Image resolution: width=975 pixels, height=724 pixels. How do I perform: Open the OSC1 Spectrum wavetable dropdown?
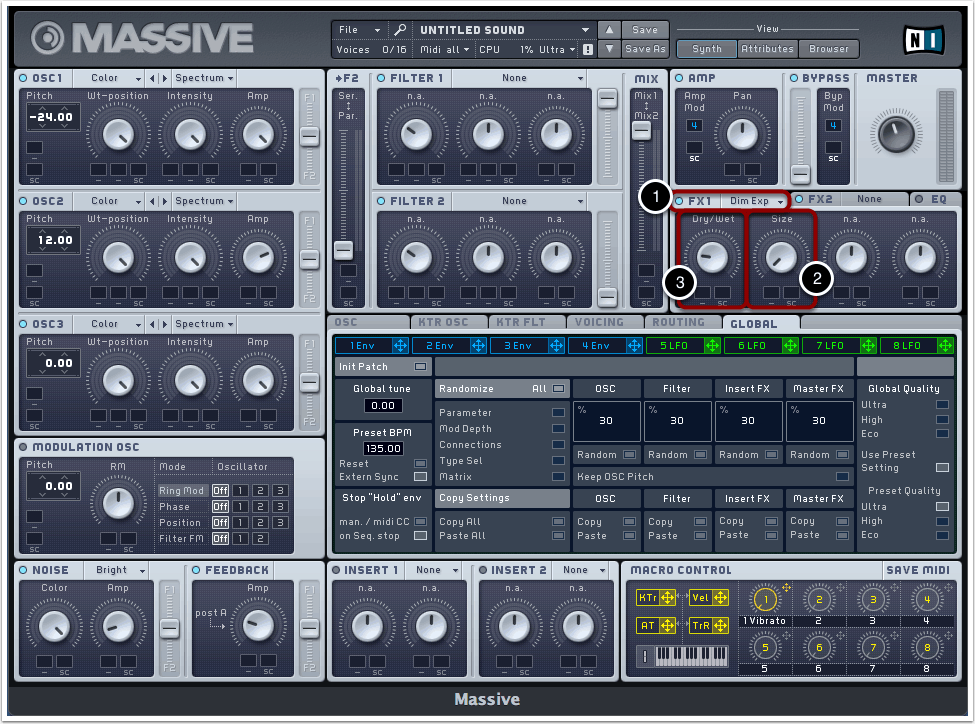tap(204, 78)
